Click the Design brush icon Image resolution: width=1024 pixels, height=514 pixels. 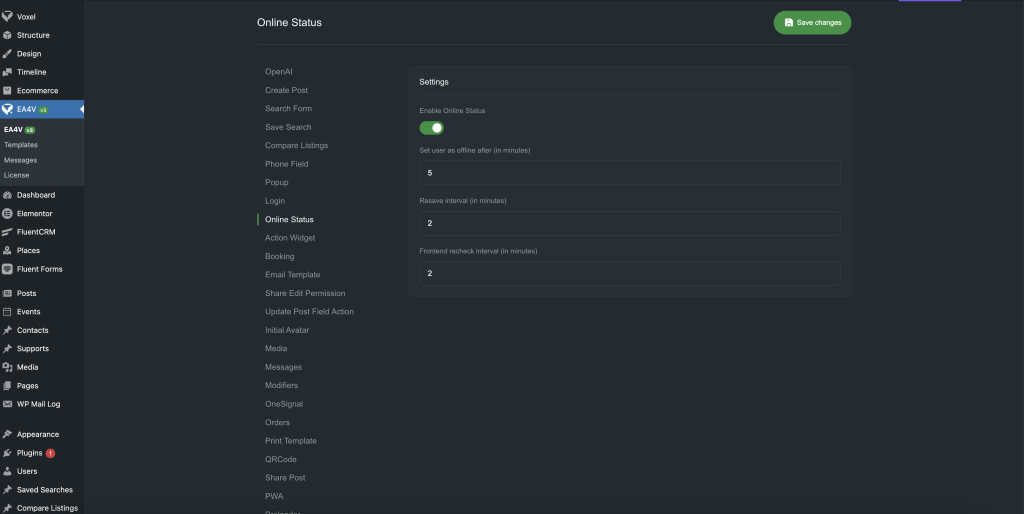pyautogui.click(x=8, y=54)
